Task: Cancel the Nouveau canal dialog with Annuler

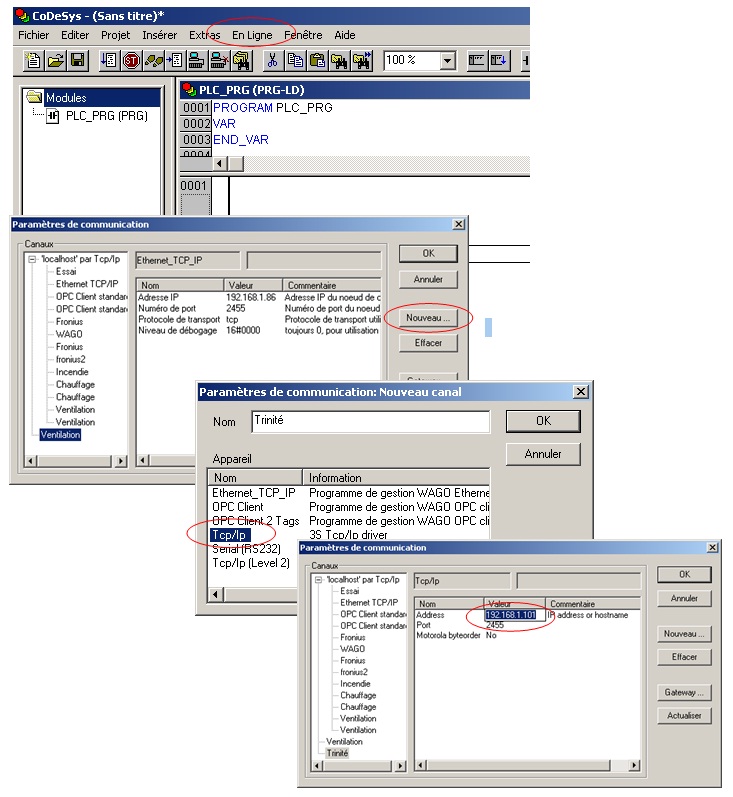Action: (x=543, y=454)
